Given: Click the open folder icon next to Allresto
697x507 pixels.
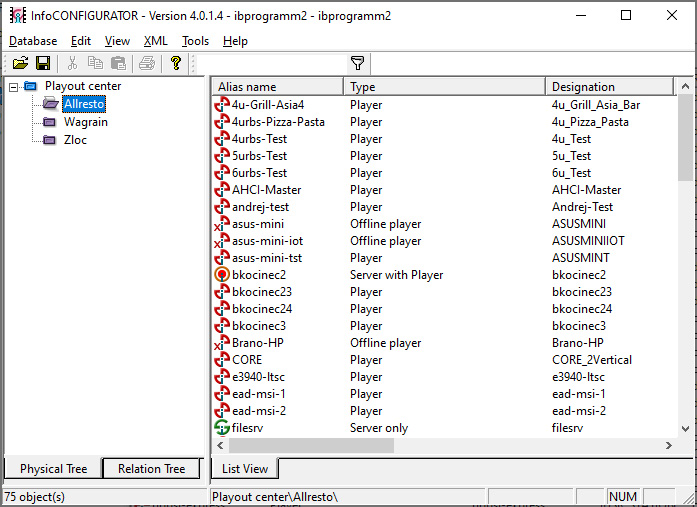Looking at the screenshot, I should click(50, 104).
